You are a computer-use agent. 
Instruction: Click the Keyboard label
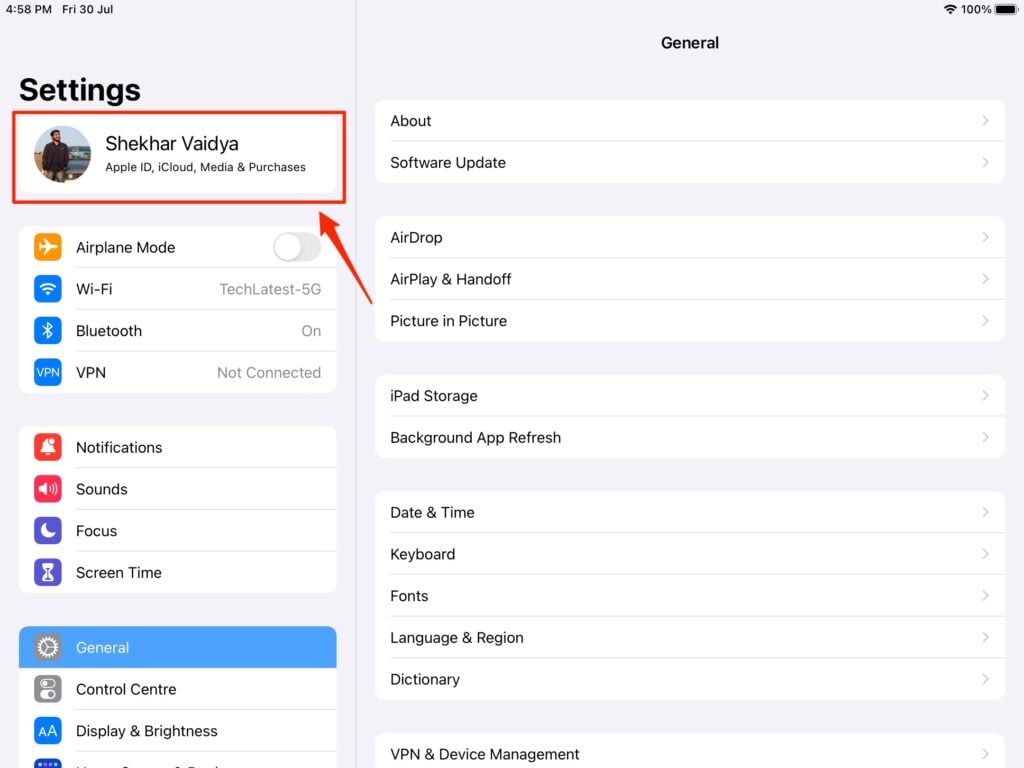coord(423,554)
